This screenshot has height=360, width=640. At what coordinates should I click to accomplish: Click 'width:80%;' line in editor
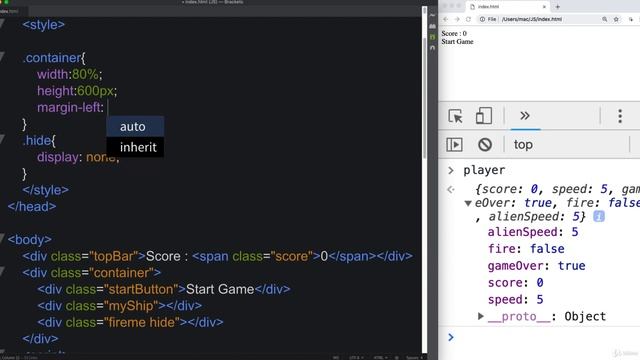point(69,75)
